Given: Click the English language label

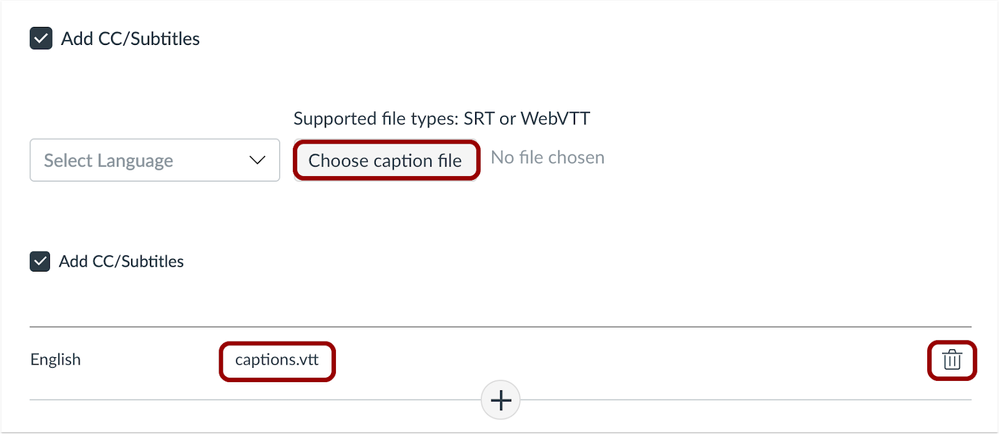Looking at the screenshot, I should pyautogui.click(x=56, y=360).
